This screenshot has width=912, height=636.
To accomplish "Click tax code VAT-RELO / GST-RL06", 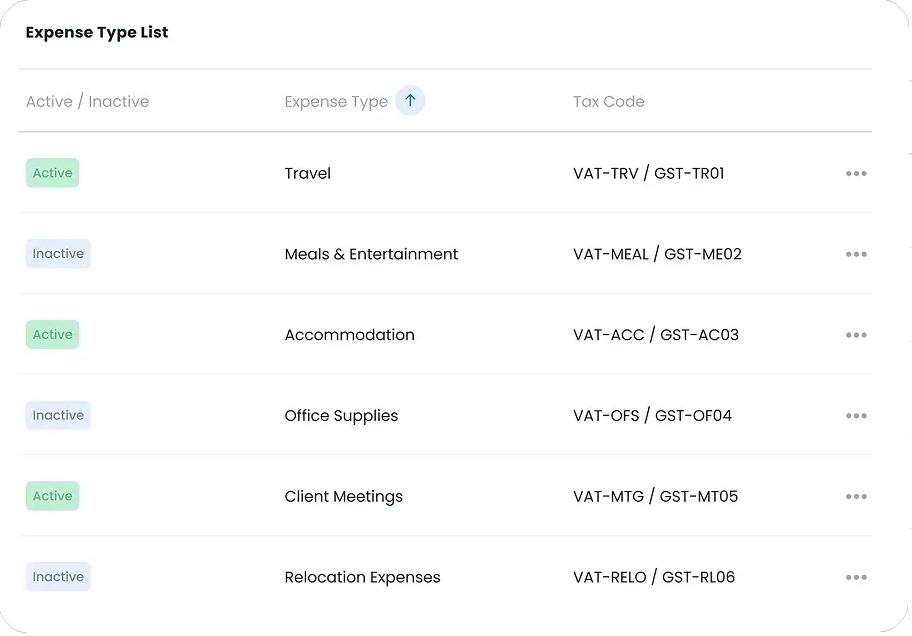I will click(x=654, y=577).
